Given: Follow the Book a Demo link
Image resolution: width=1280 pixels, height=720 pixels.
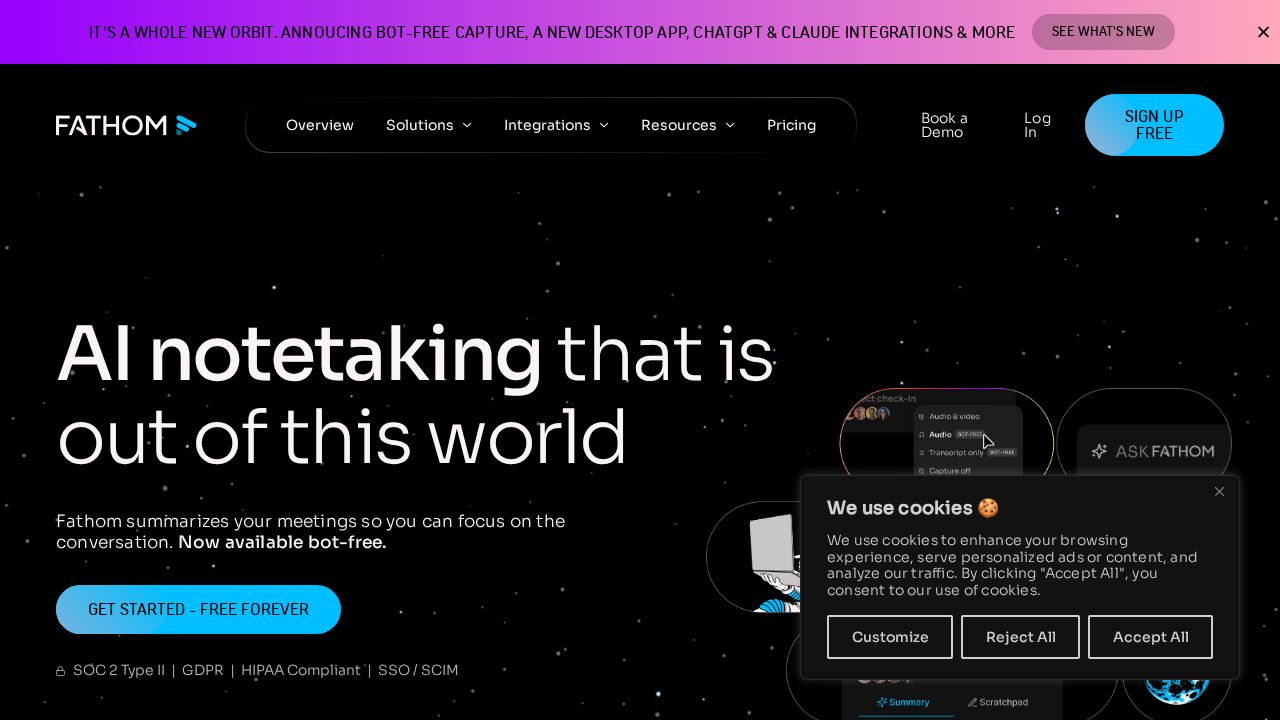Looking at the screenshot, I should pos(944,125).
